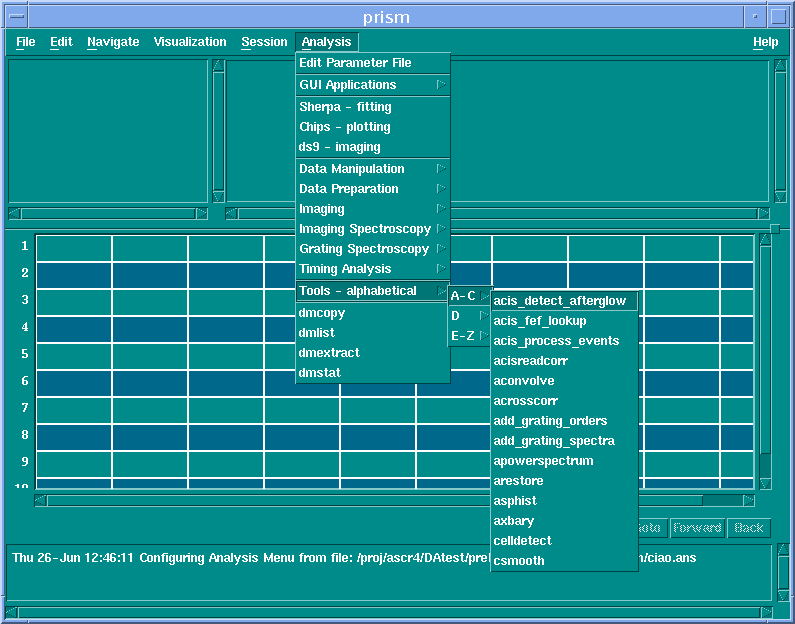Select celldetect tool

click(x=564, y=541)
